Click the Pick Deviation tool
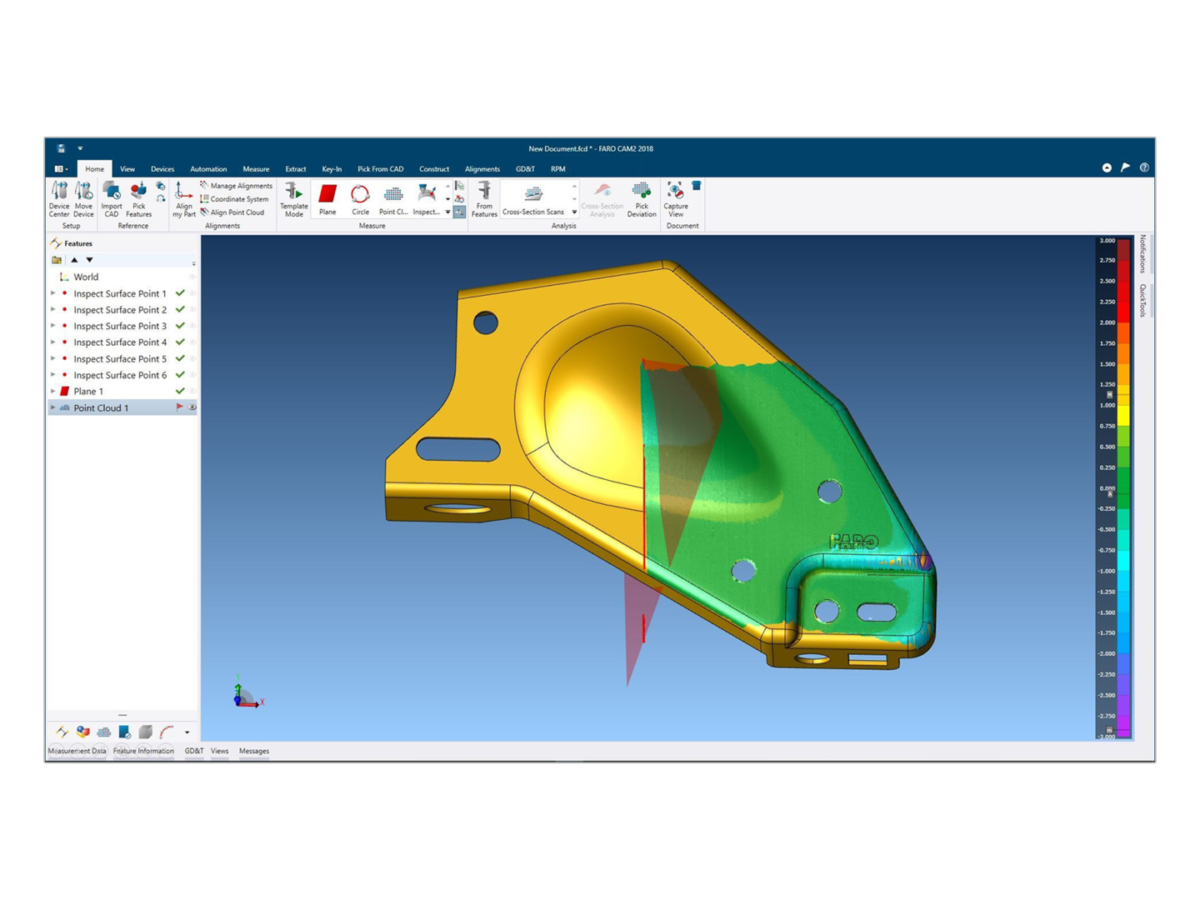1200x900 pixels. 640,200
